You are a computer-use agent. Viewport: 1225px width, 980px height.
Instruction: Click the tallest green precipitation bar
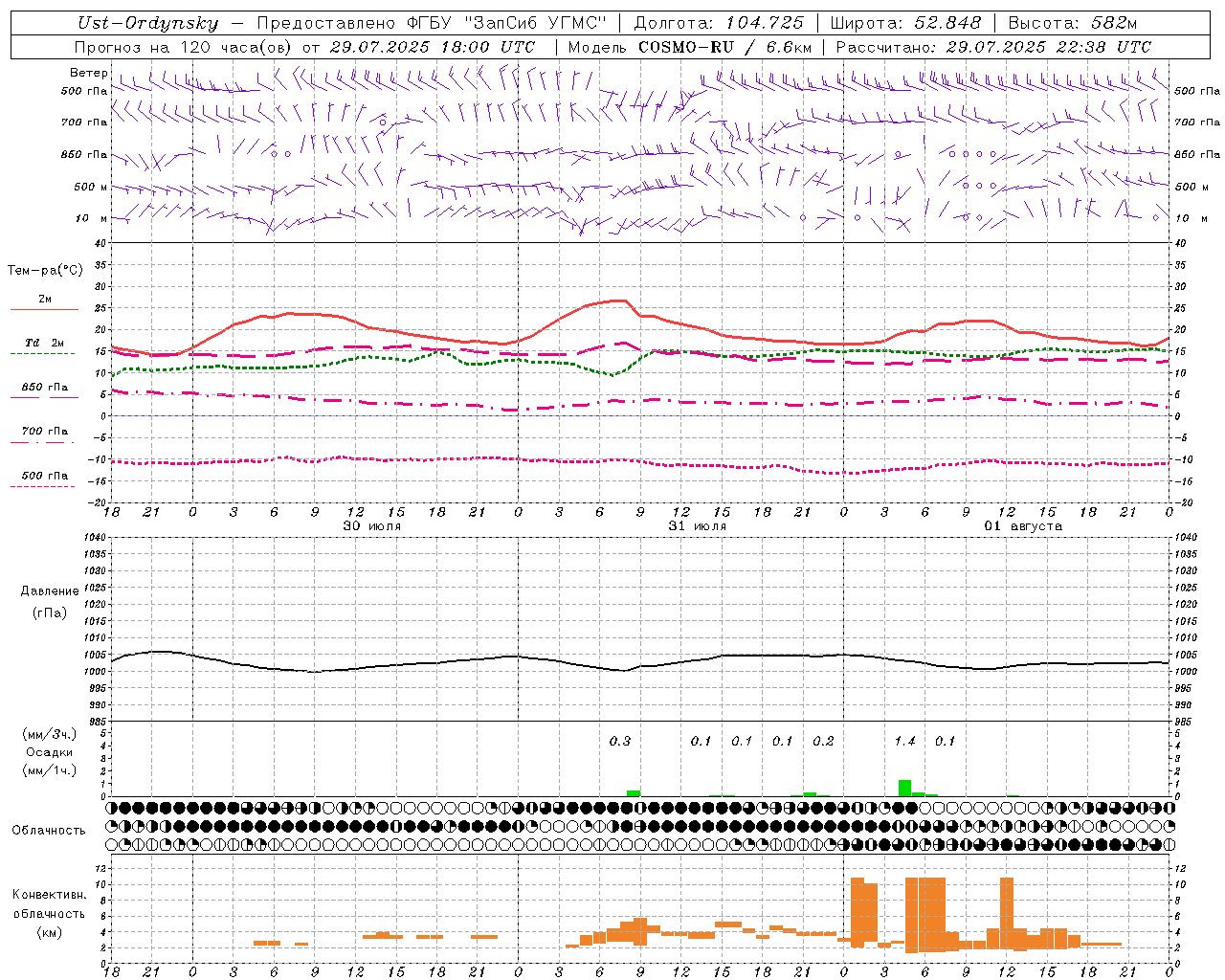pyautogui.click(x=905, y=788)
